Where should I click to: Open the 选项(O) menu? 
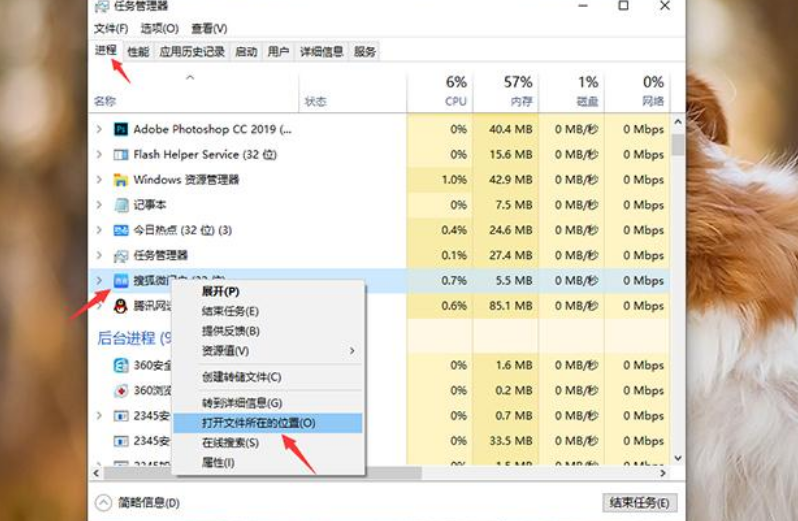point(159,28)
